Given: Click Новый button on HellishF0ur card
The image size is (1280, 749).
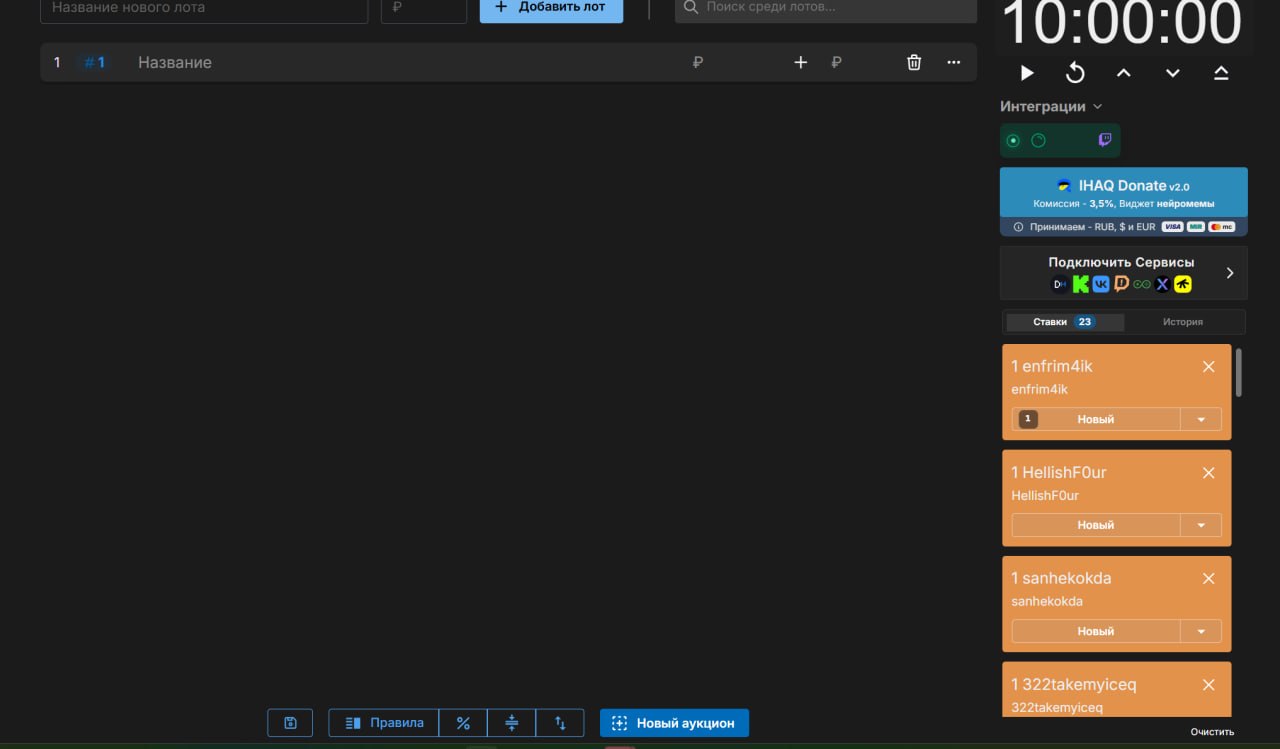Looking at the screenshot, I should coord(1096,525).
